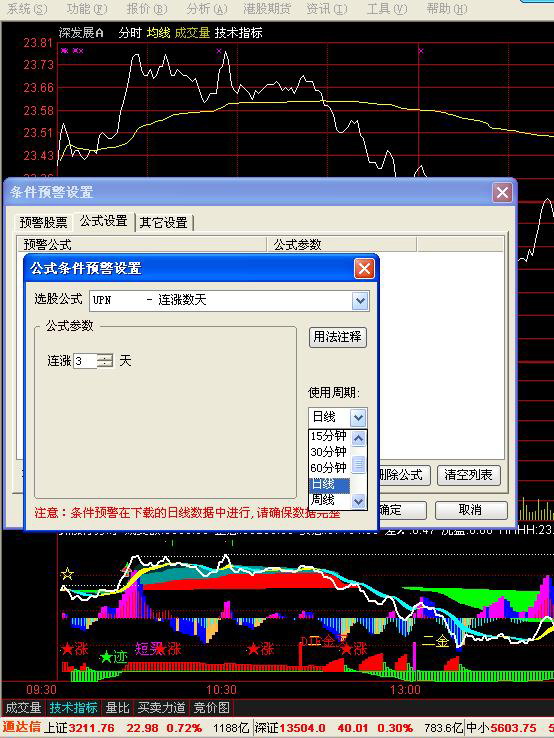Image resolution: width=554 pixels, height=738 pixels.
Task: Switch to the 技术指标 bottom tab
Action: coord(73,707)
